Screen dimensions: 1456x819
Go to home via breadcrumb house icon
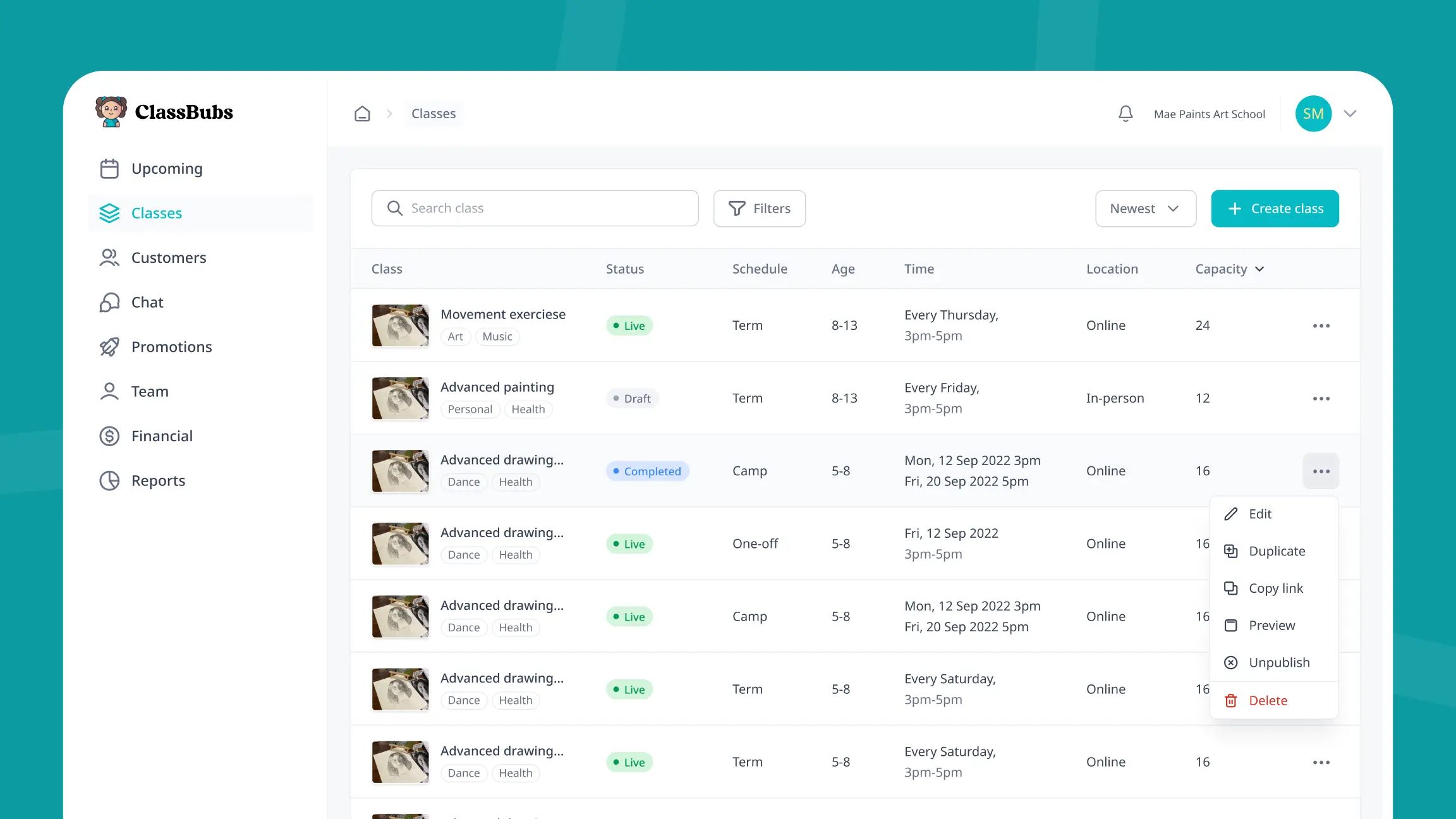(362, 114)
